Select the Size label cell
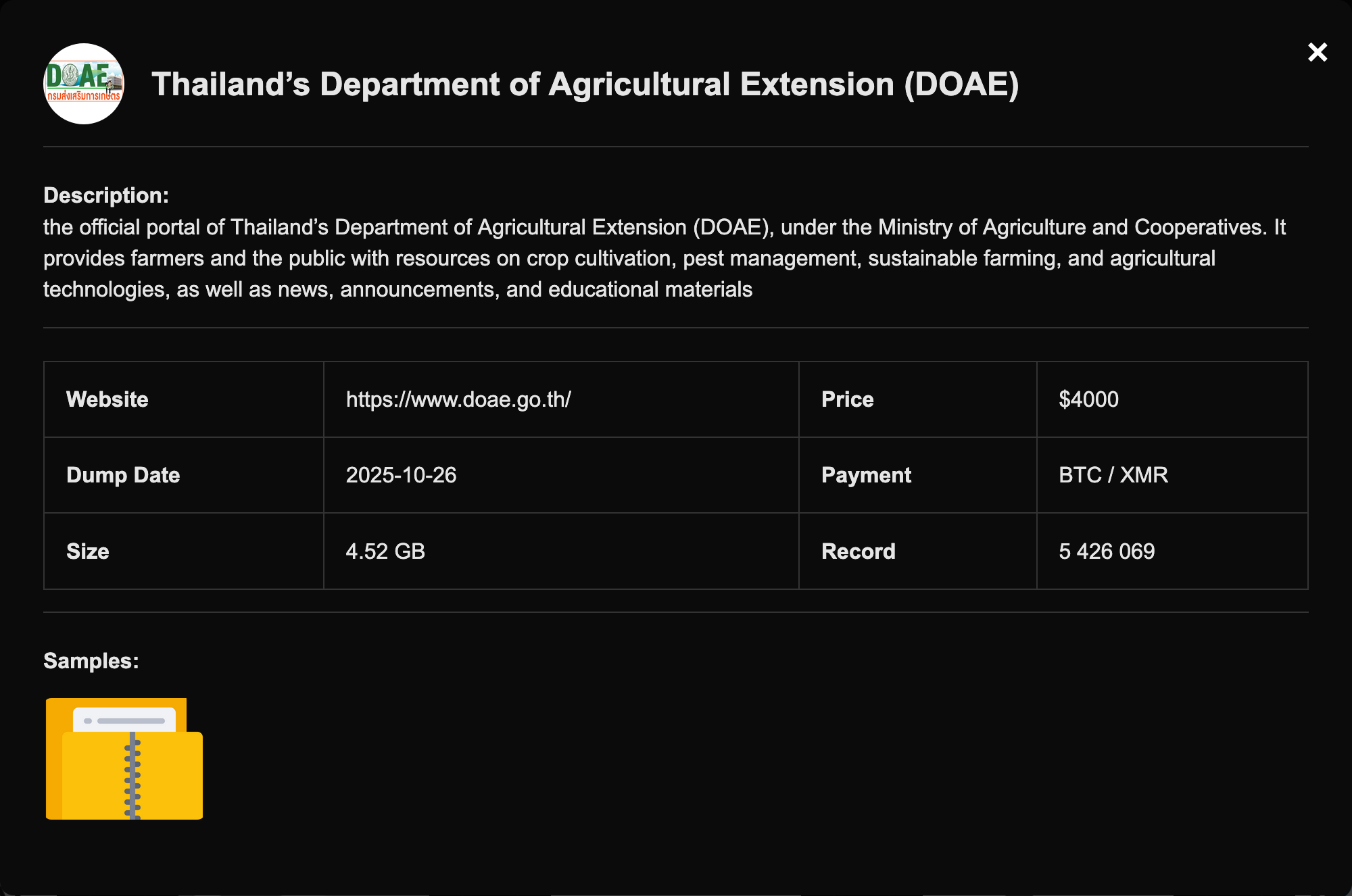 coord(88,551)
